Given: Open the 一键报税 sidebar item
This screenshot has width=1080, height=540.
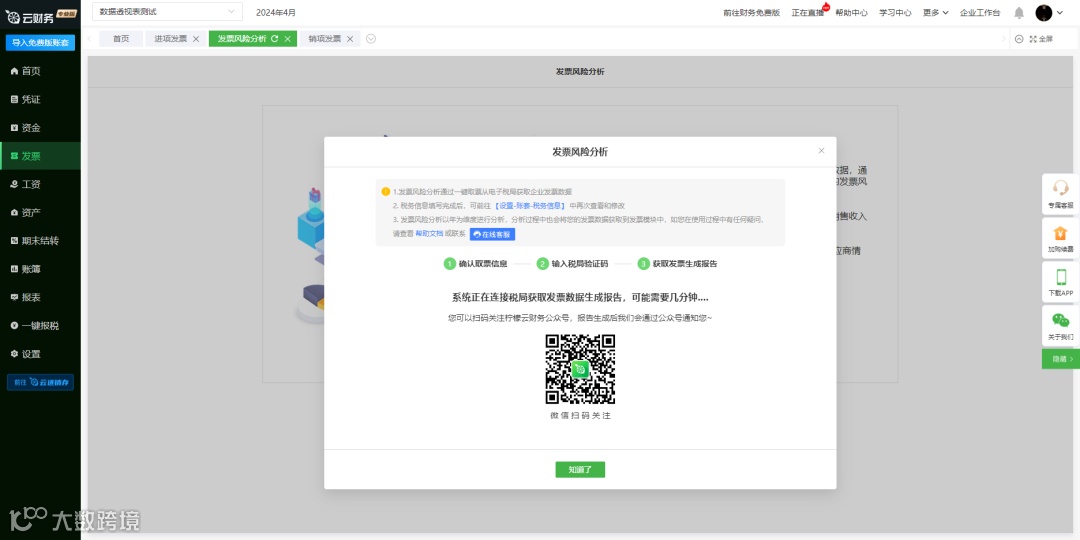Looking at the screenshot, I should click(x=40, y=325).
